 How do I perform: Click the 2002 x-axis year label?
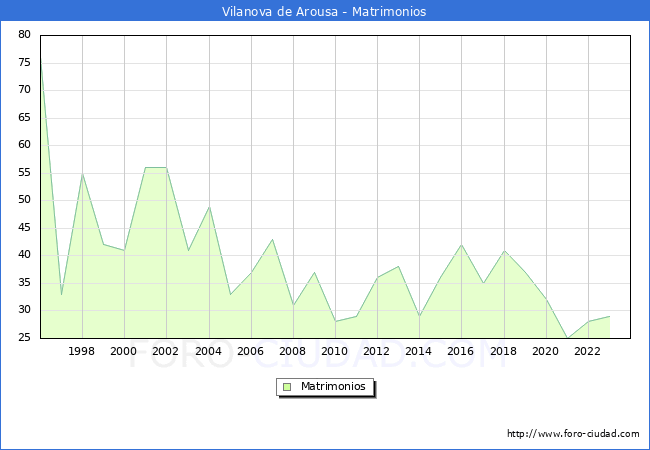point(165,351)
